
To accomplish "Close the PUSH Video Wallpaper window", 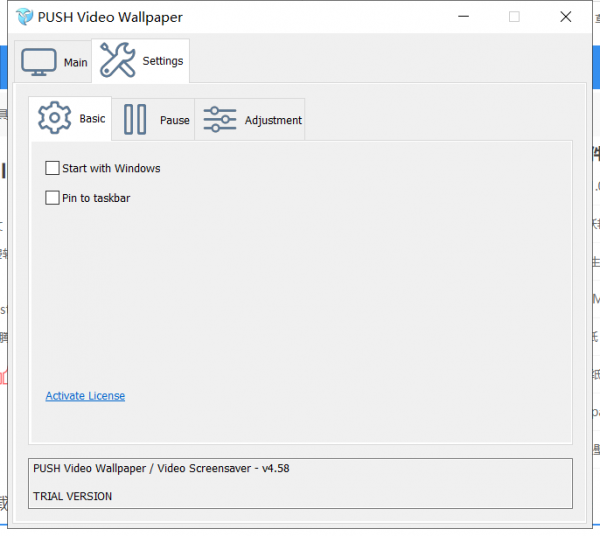I will tap(566, 16).
